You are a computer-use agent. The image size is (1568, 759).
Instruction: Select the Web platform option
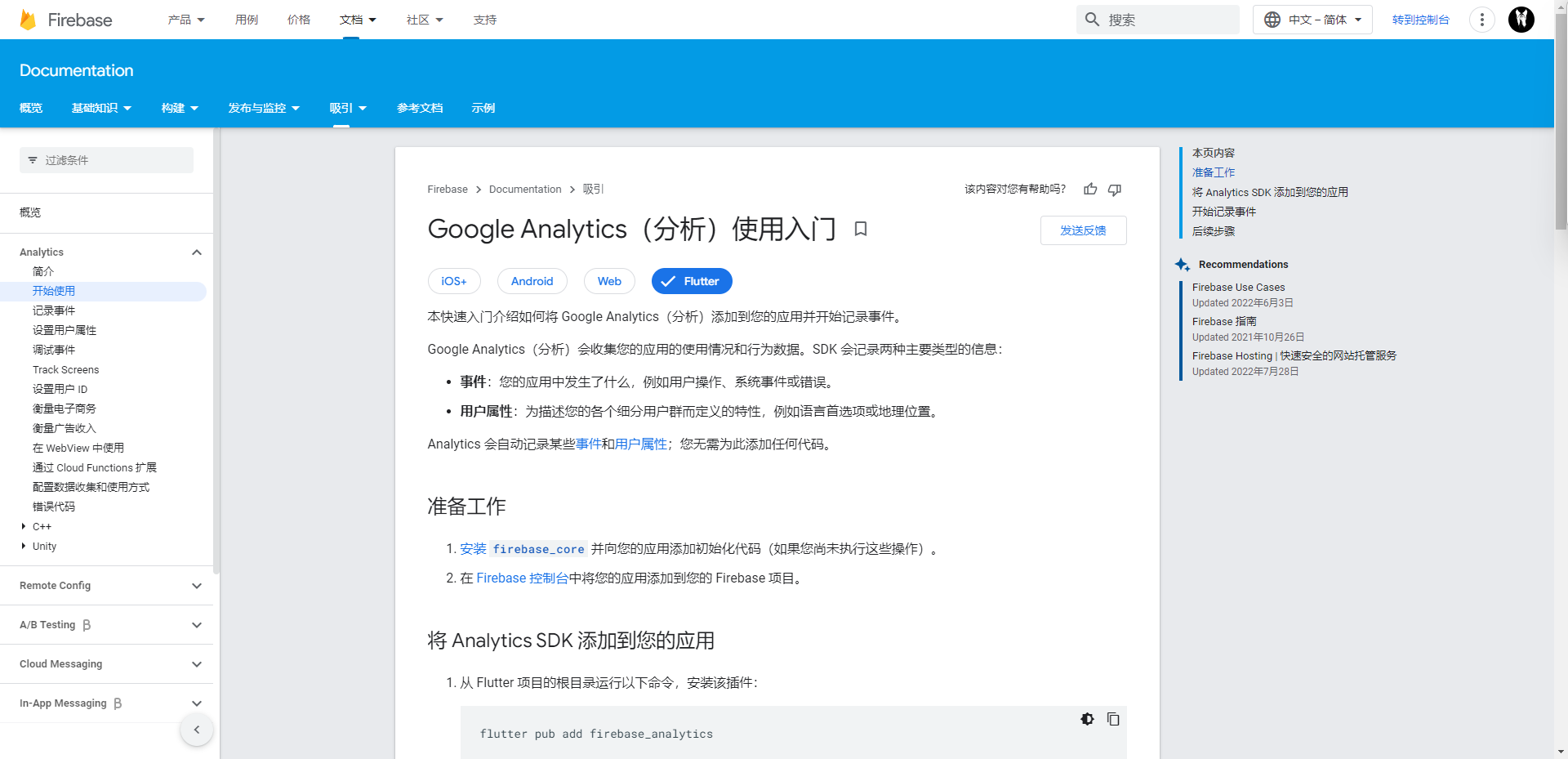[x=609, y=281]
